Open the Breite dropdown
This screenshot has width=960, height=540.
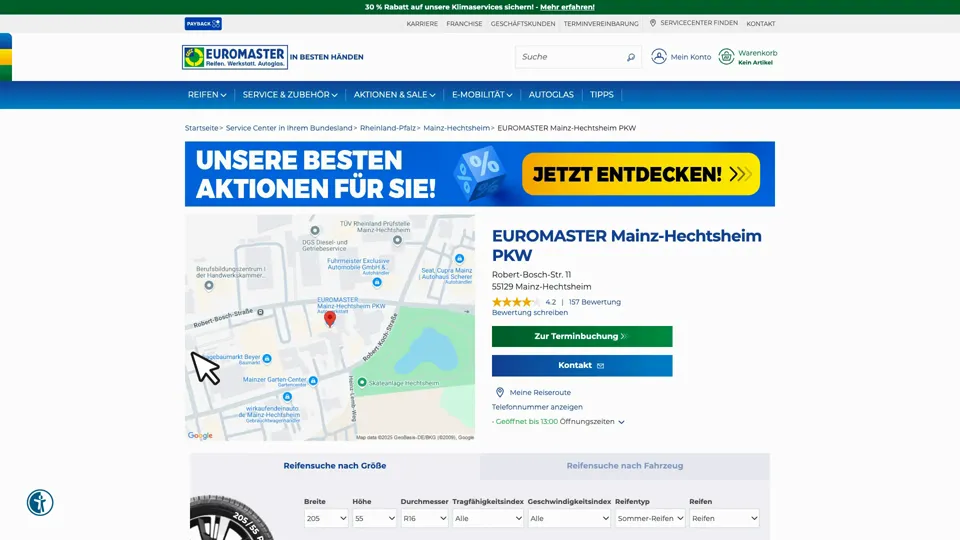[x=326, y=518]
